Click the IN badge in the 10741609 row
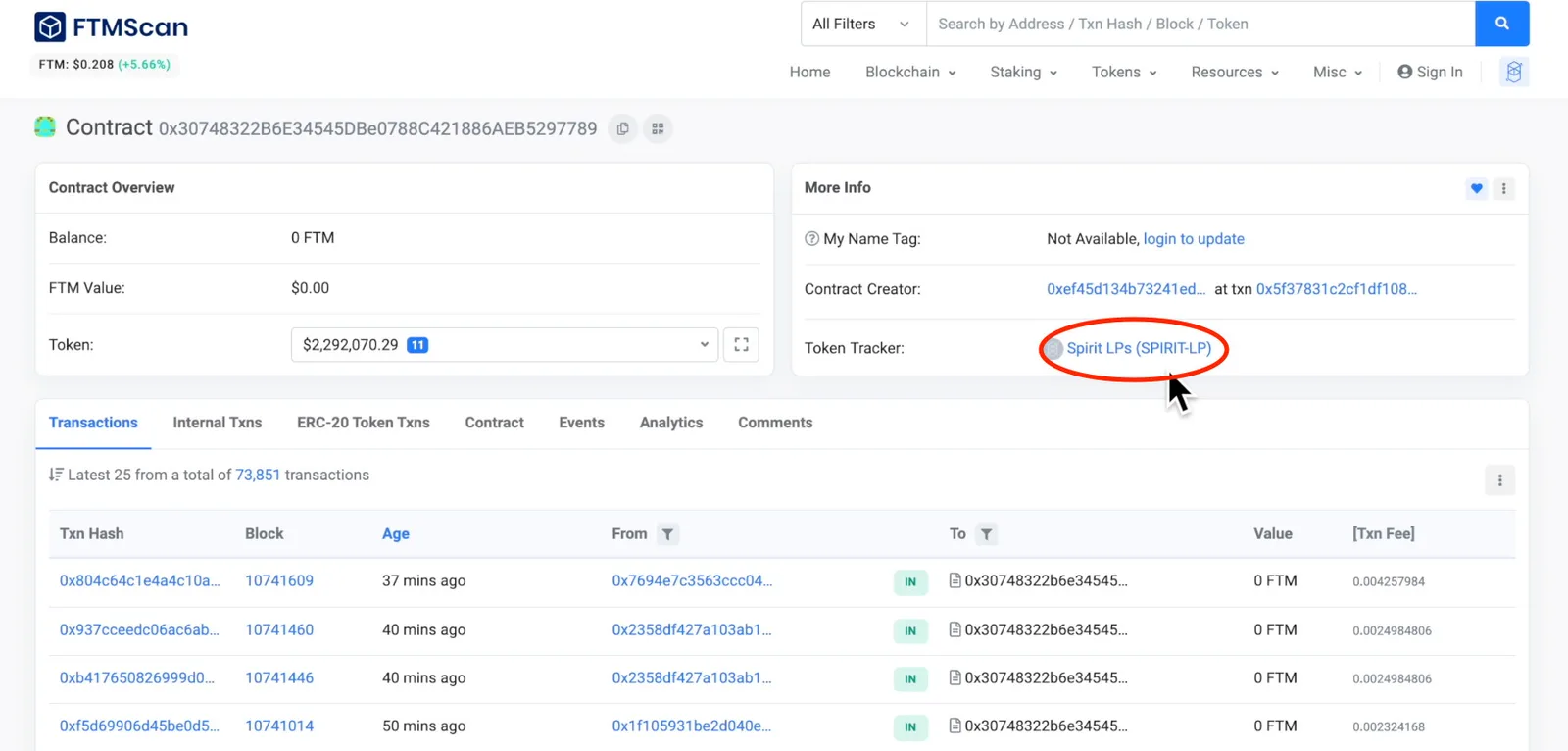 point(910,582)
